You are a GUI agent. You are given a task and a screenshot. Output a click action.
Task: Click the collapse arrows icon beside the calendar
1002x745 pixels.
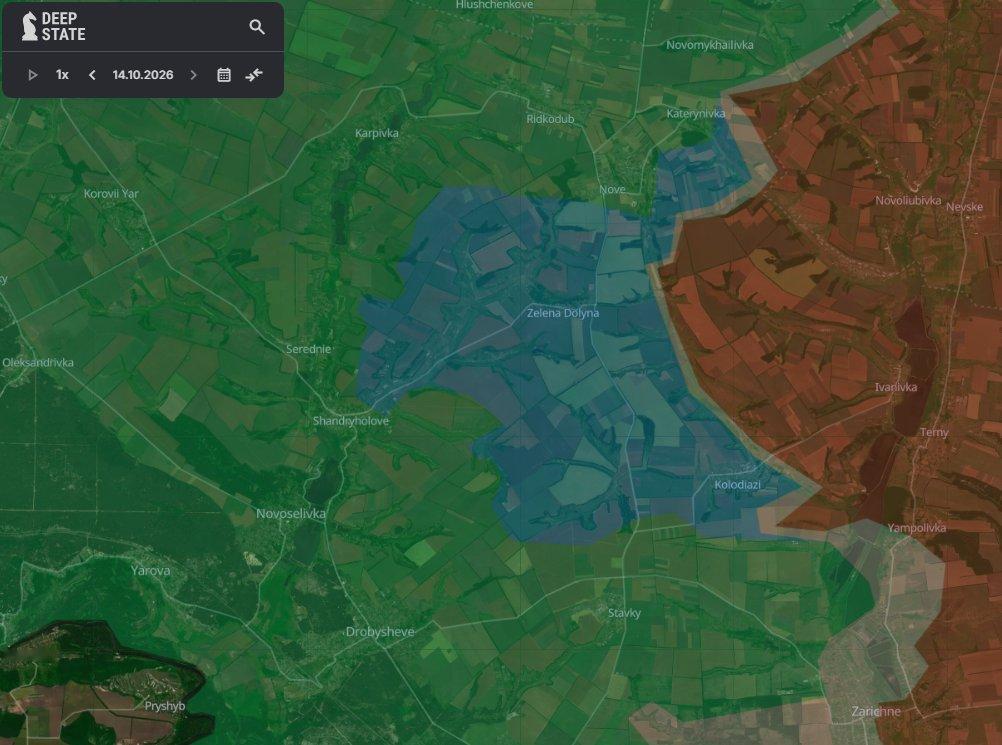[254, 75]
